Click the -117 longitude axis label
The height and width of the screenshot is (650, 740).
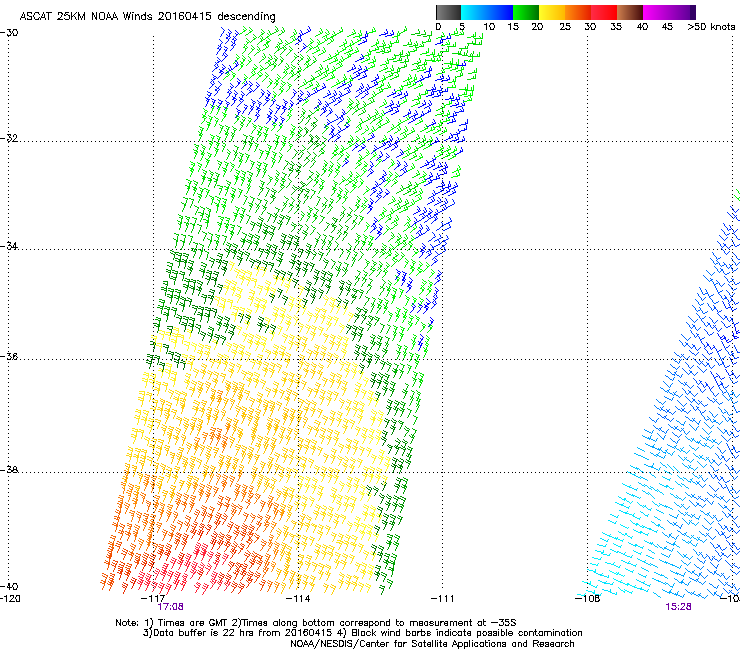coord(153,599)
